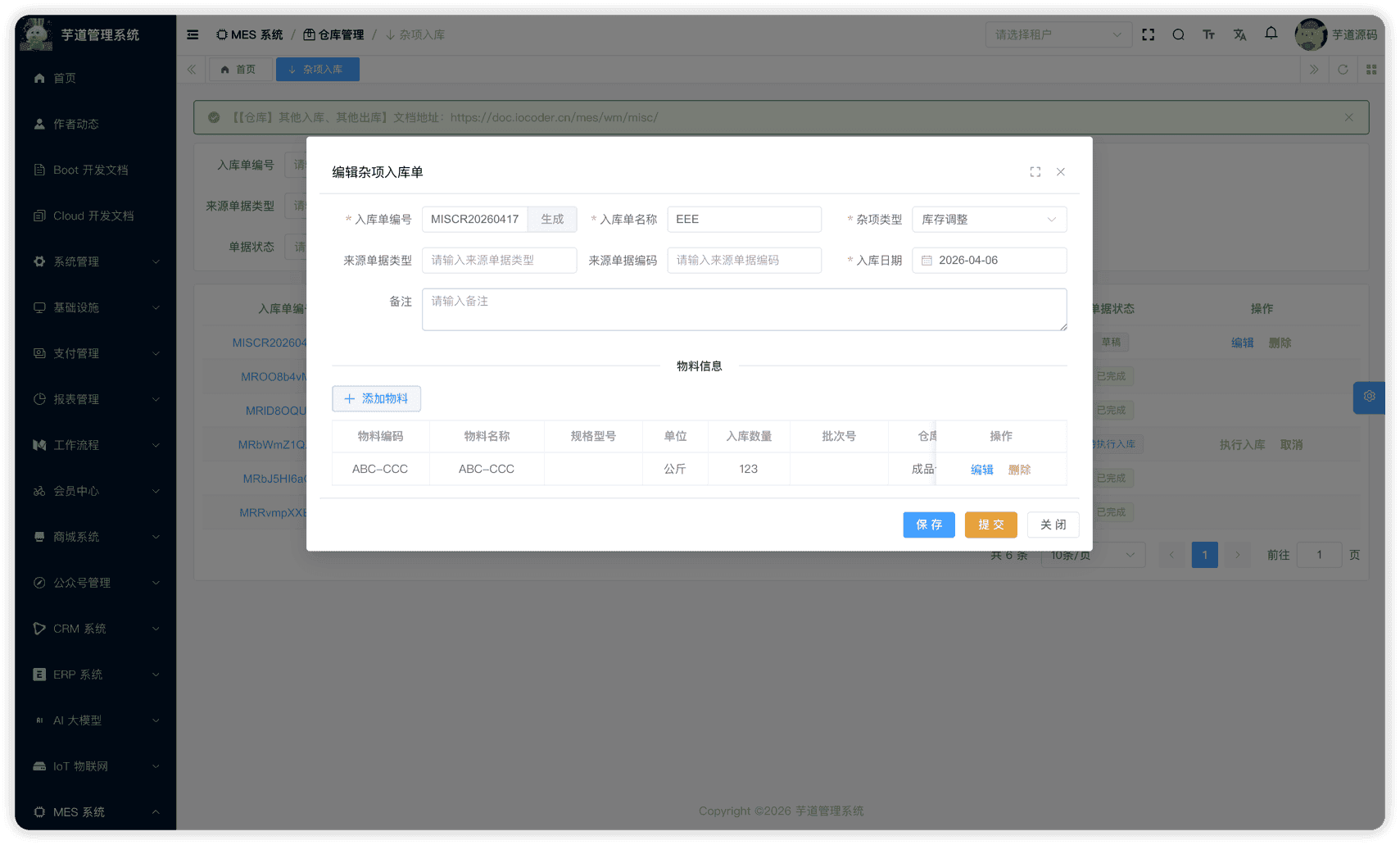Click the 备注 remarks text area

tap(744, 310)
